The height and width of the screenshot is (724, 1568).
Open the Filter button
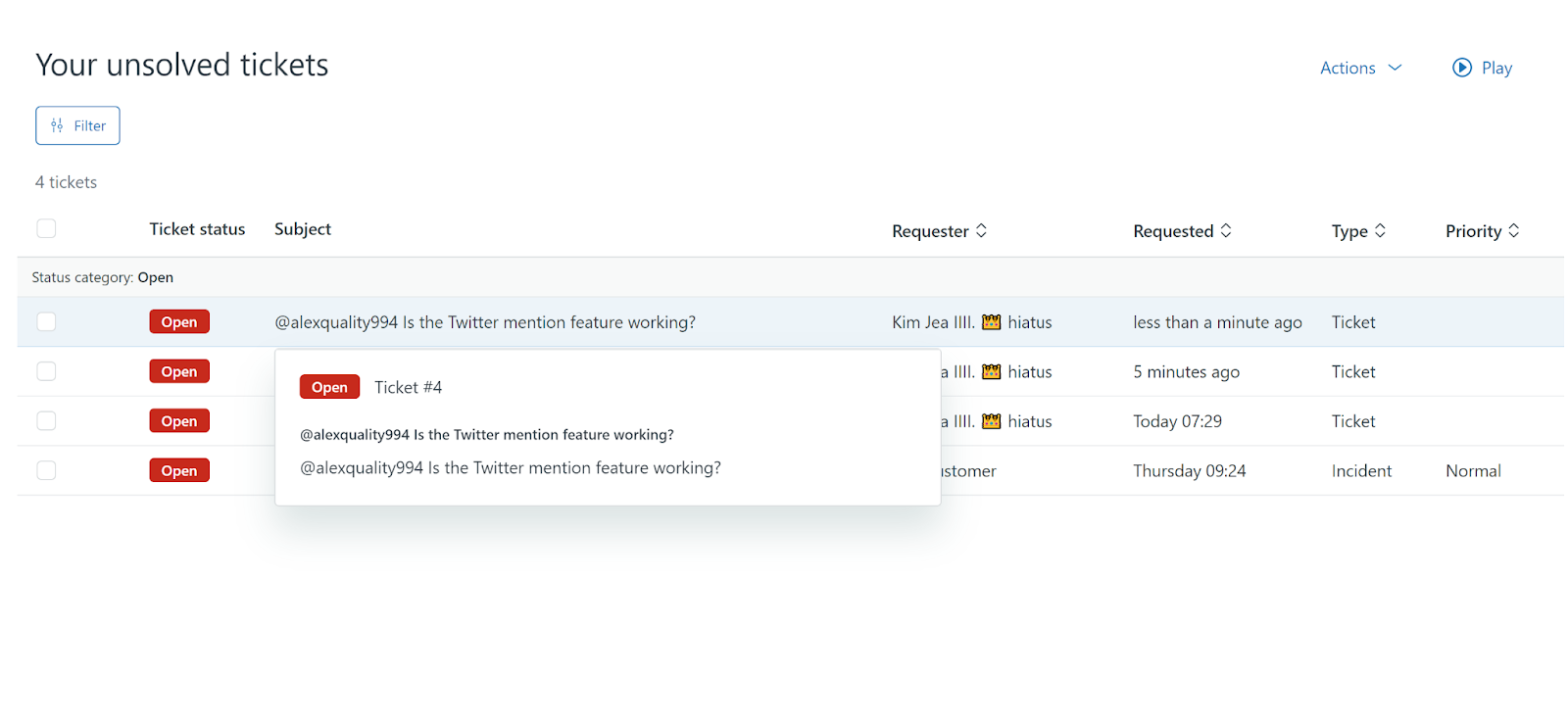[77, 125]
